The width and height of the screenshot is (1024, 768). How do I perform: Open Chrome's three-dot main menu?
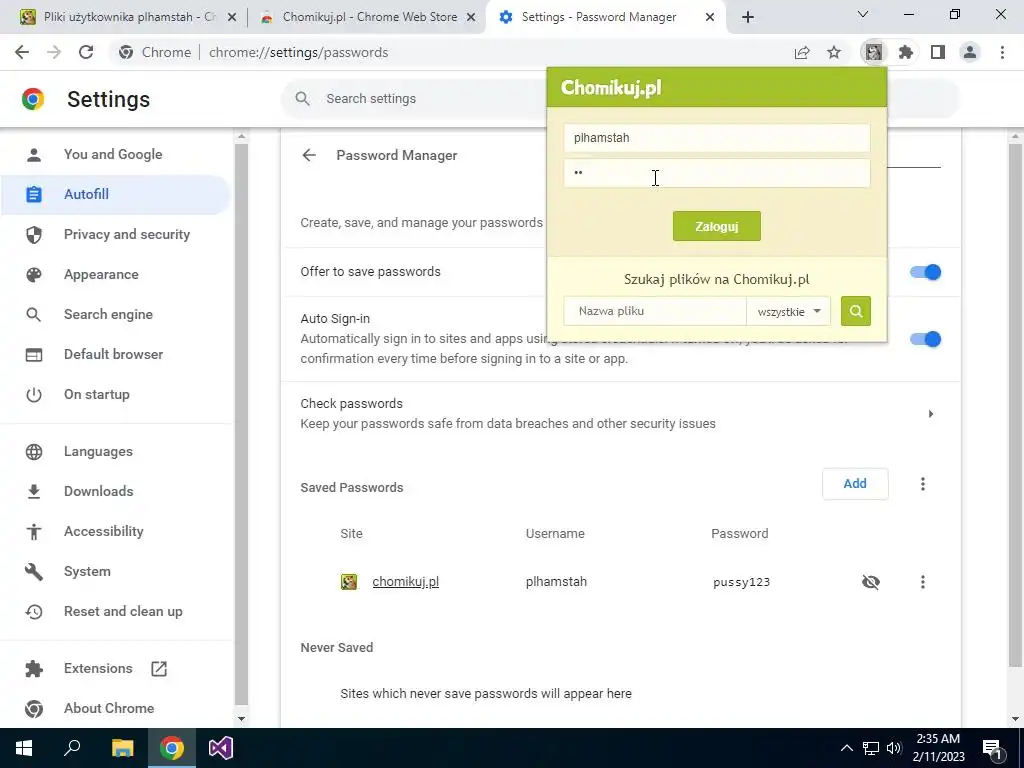(x=1002, y=52)
